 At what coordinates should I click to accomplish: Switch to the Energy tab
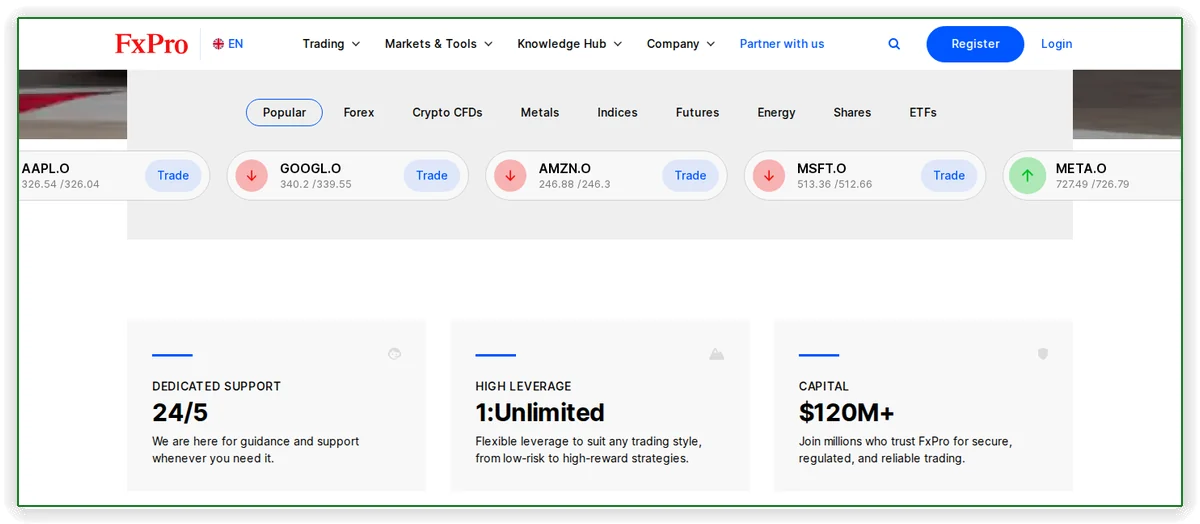776,113
